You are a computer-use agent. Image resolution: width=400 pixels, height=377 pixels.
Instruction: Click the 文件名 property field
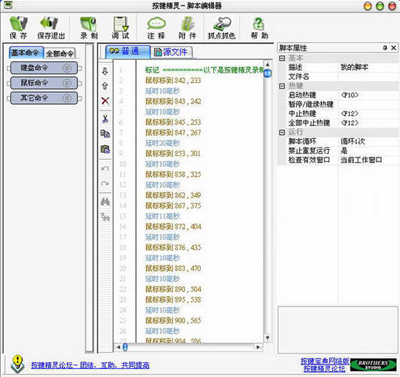(x=369, y=77)
